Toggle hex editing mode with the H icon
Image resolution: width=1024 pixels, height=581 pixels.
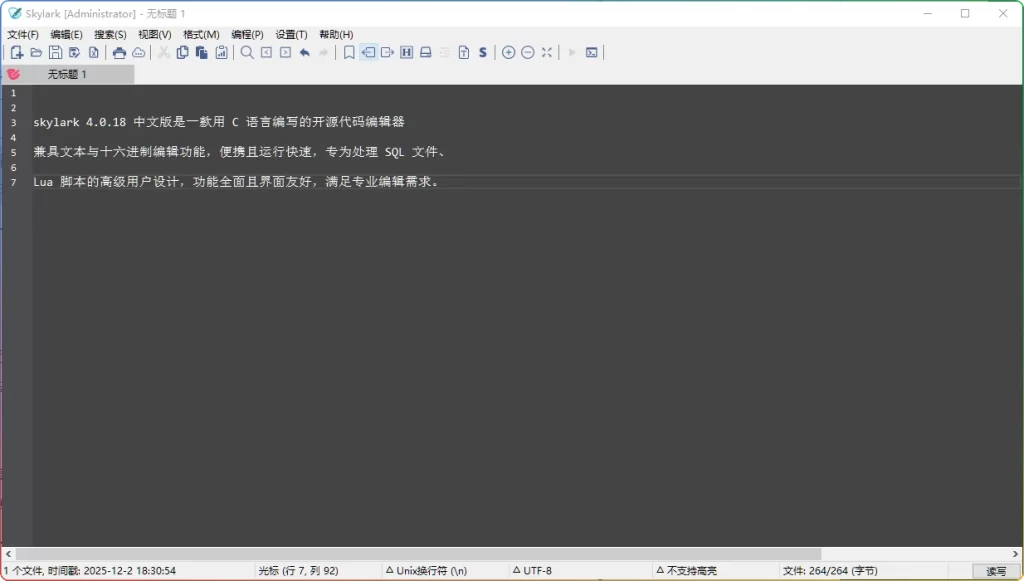(x=406, y=52)
